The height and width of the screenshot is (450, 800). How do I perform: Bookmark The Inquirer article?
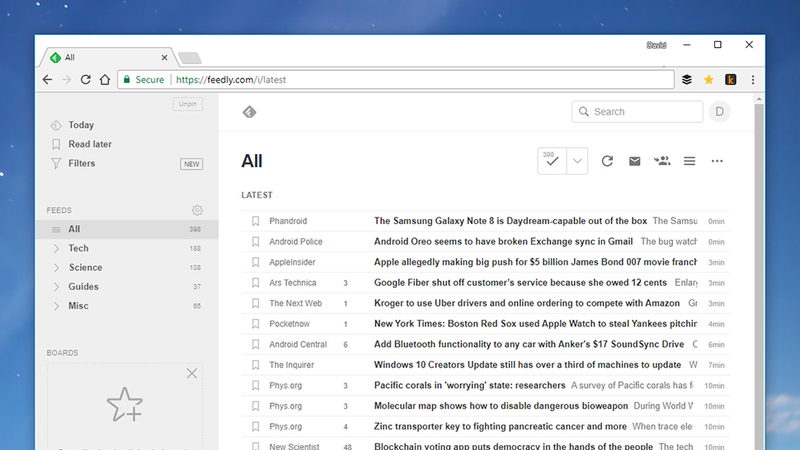pos(256,365)
